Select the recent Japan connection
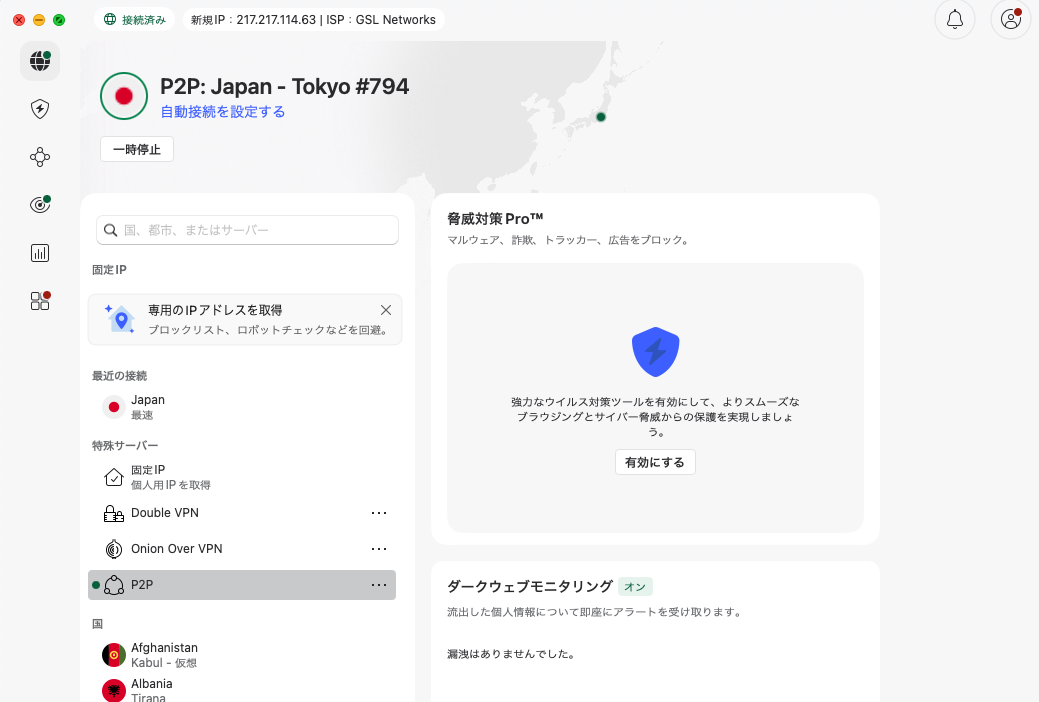Screen dimensions: 1039x702 point(148,406)
